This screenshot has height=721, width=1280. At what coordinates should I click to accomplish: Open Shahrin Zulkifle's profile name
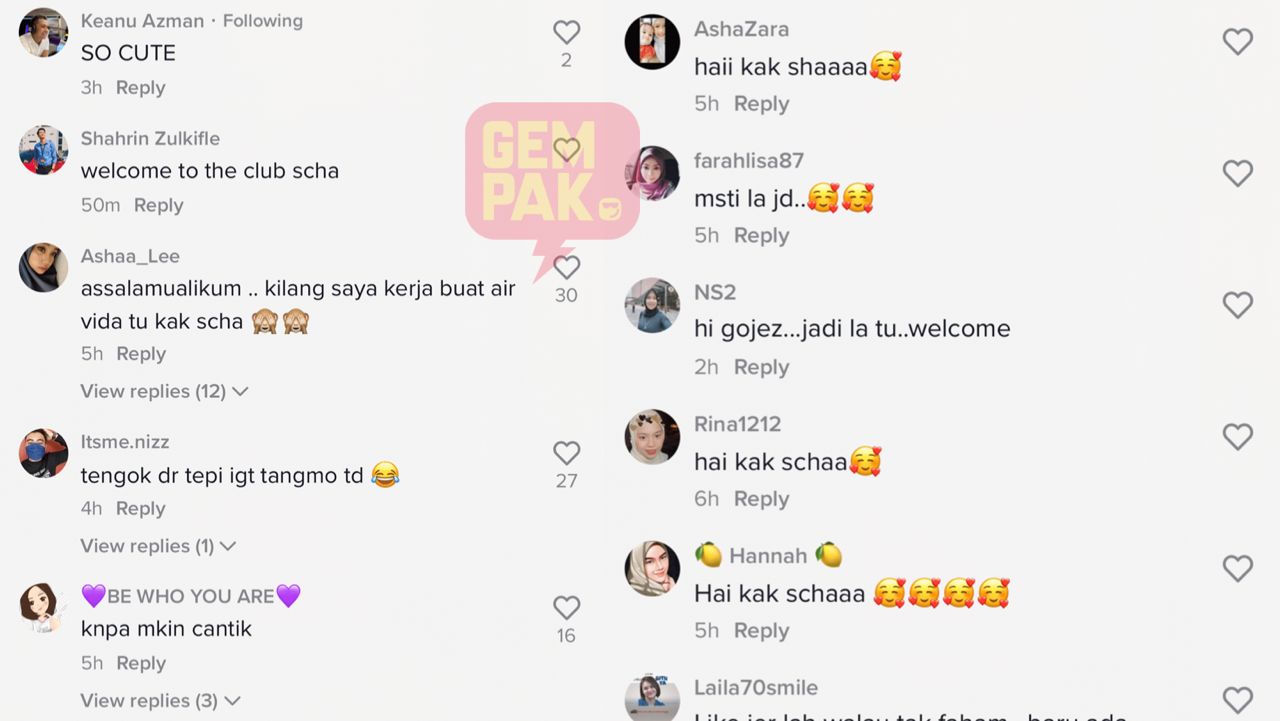point(150,138)
